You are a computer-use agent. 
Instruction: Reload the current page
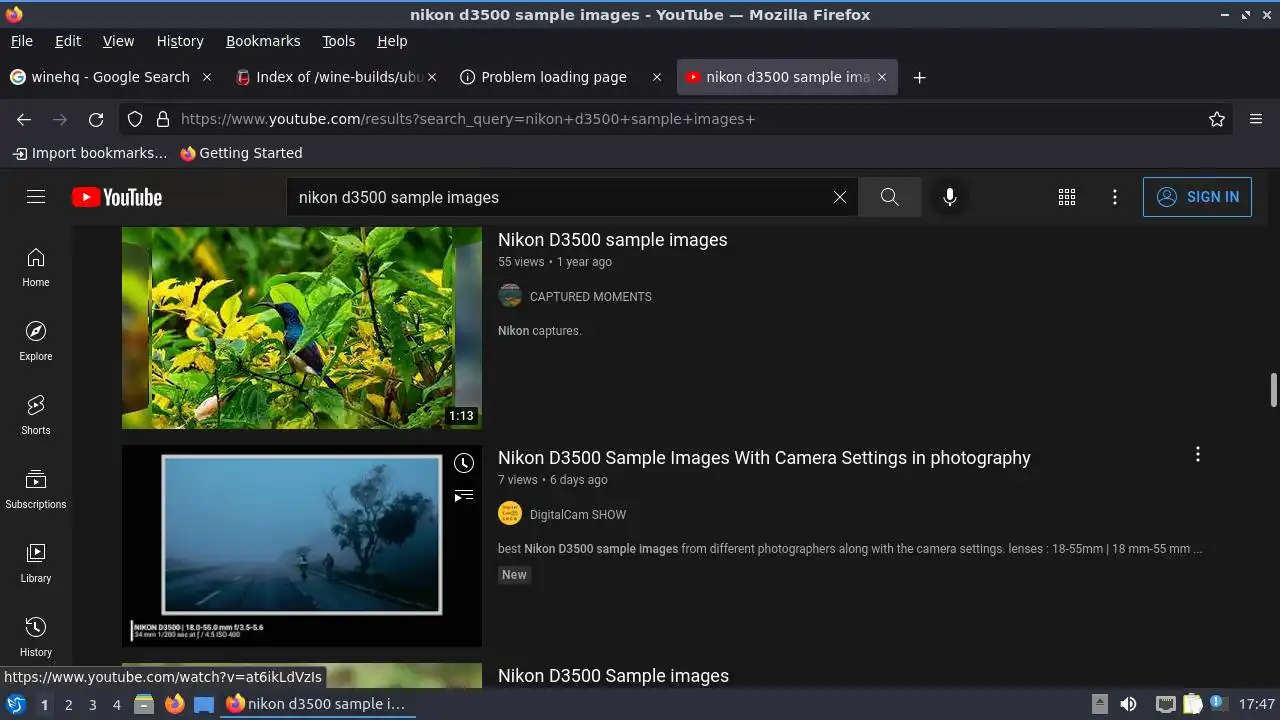pos(96,119)
